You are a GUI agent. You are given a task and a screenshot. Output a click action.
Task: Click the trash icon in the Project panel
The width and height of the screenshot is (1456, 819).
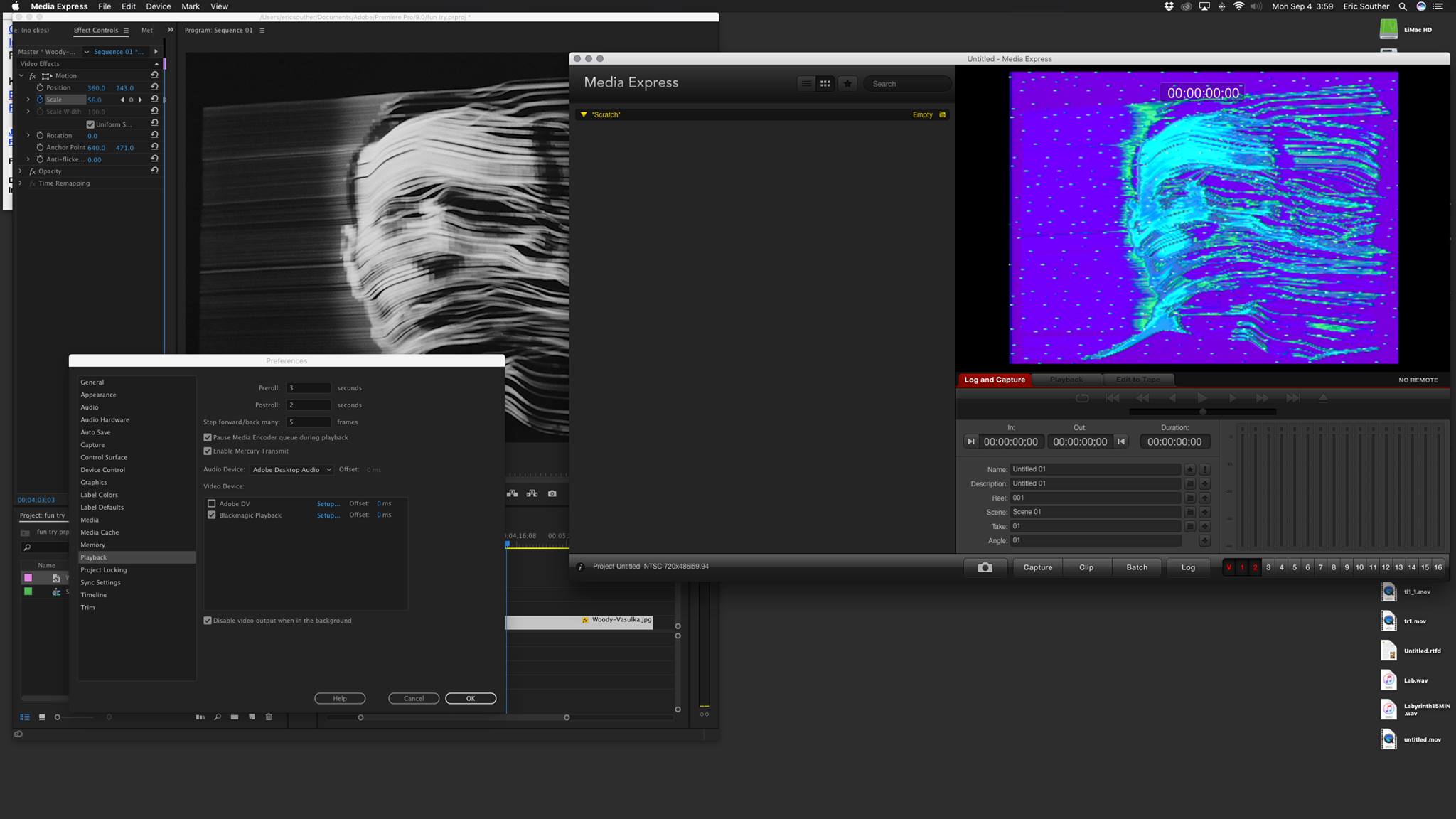[x=269, y=717]
